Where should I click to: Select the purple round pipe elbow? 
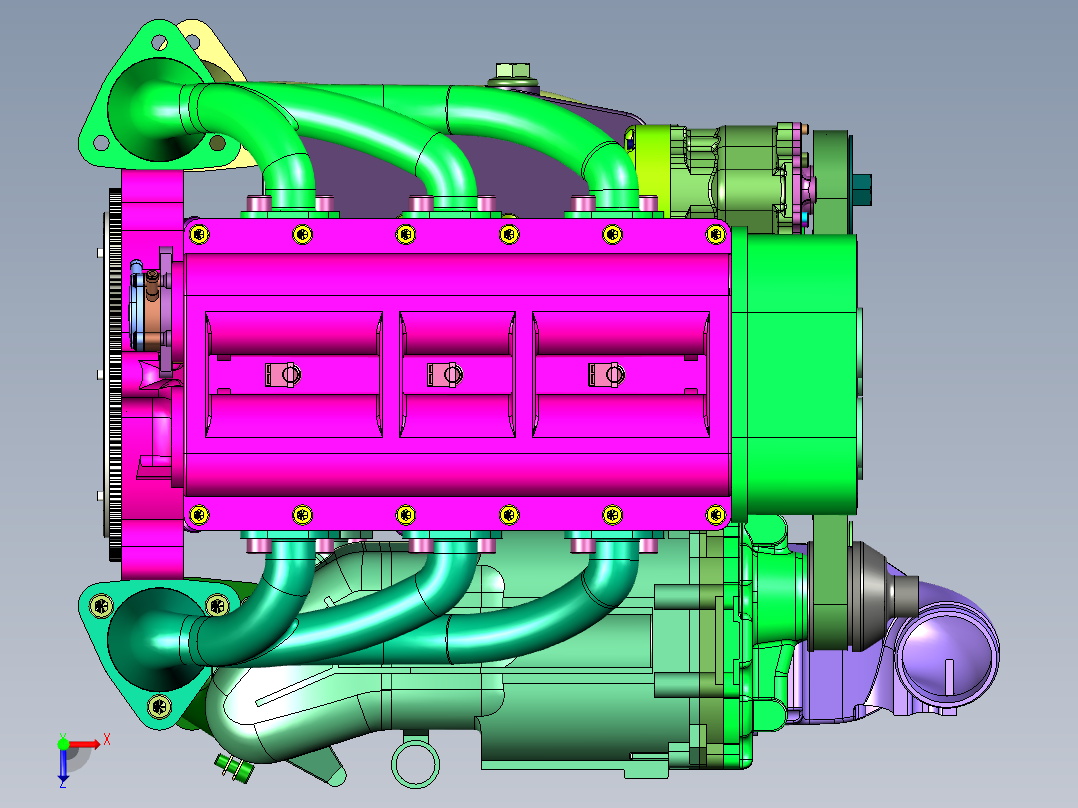coord(947,654)
